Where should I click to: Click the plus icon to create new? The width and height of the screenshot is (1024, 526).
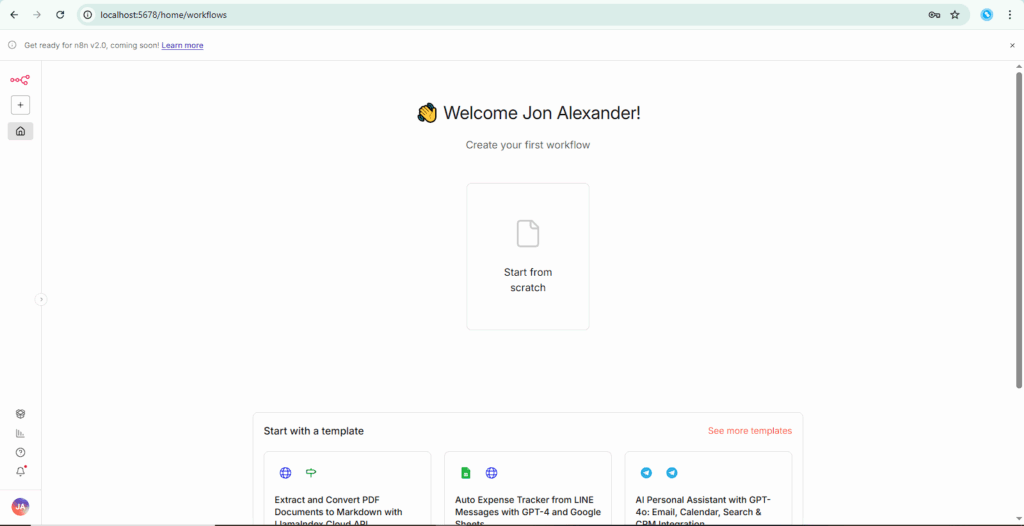point(20,105)
